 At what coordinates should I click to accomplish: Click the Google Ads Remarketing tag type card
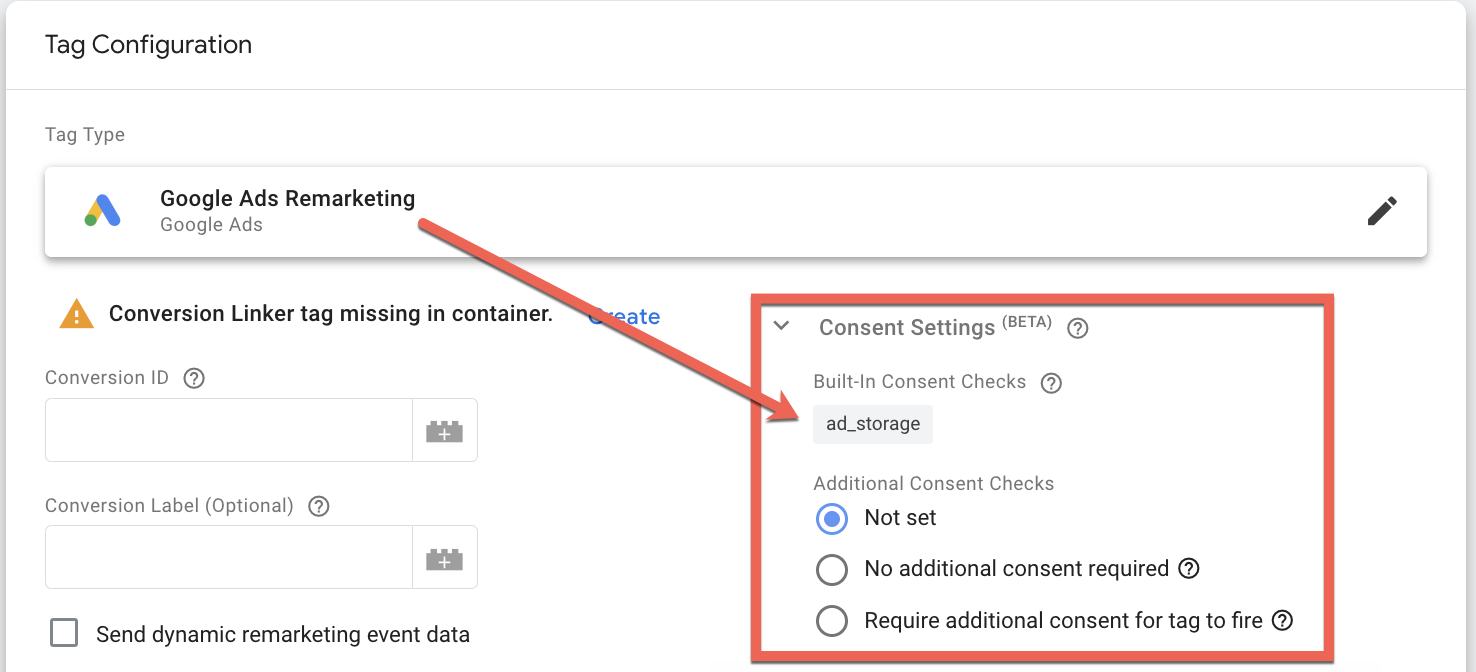736,211
